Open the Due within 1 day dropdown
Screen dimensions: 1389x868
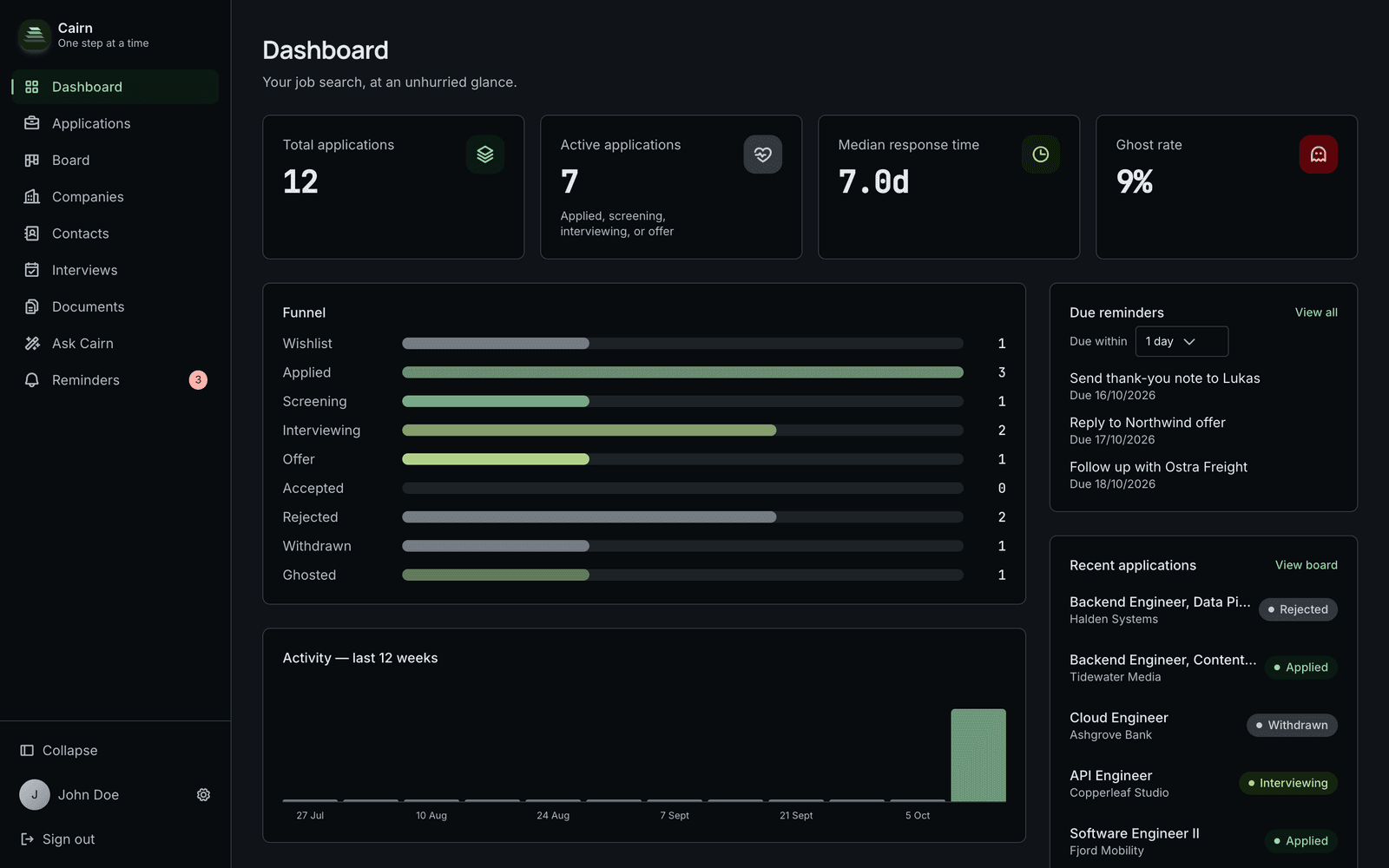click(x=1182, y=341)
